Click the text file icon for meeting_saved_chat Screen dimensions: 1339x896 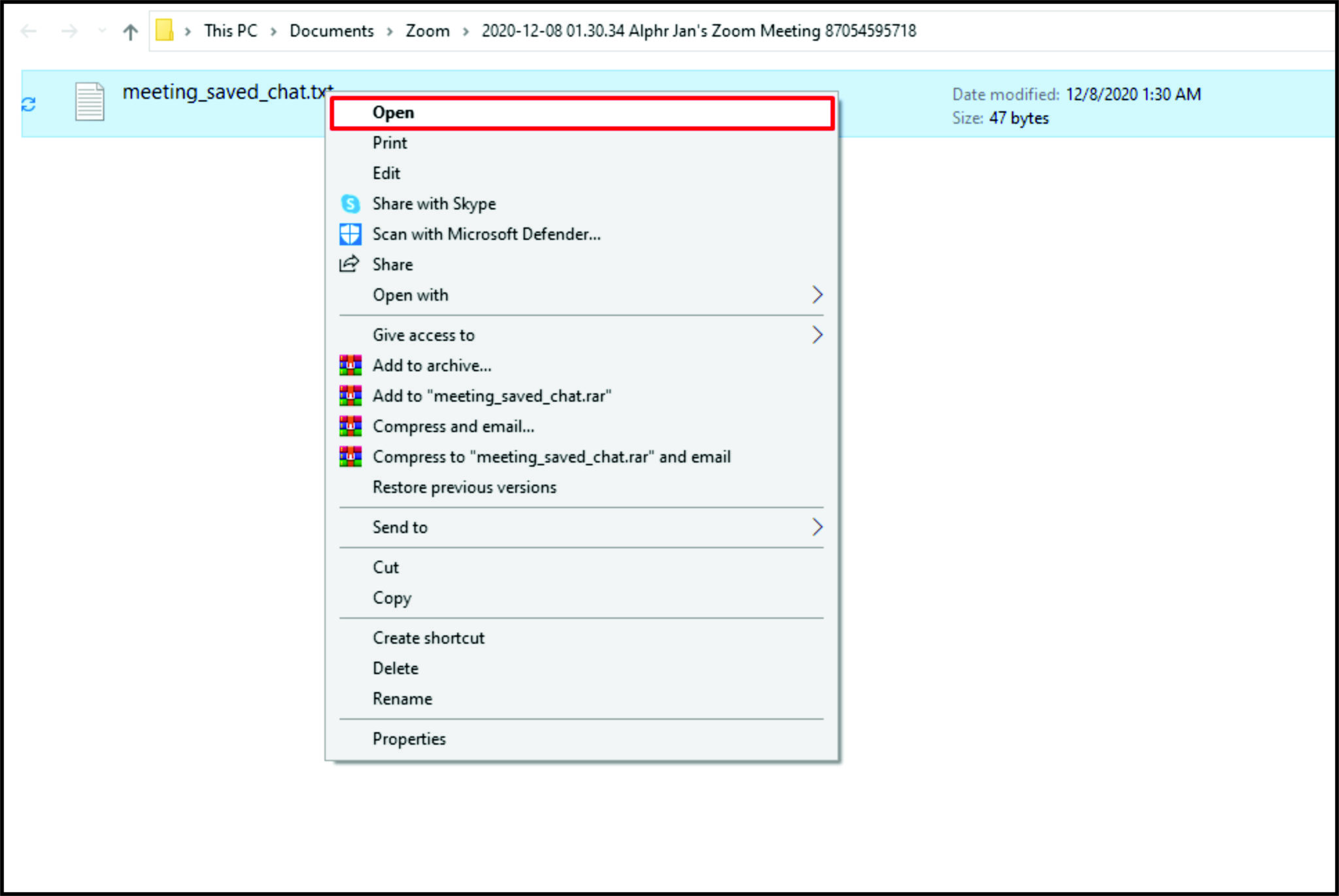click(88, 102)
